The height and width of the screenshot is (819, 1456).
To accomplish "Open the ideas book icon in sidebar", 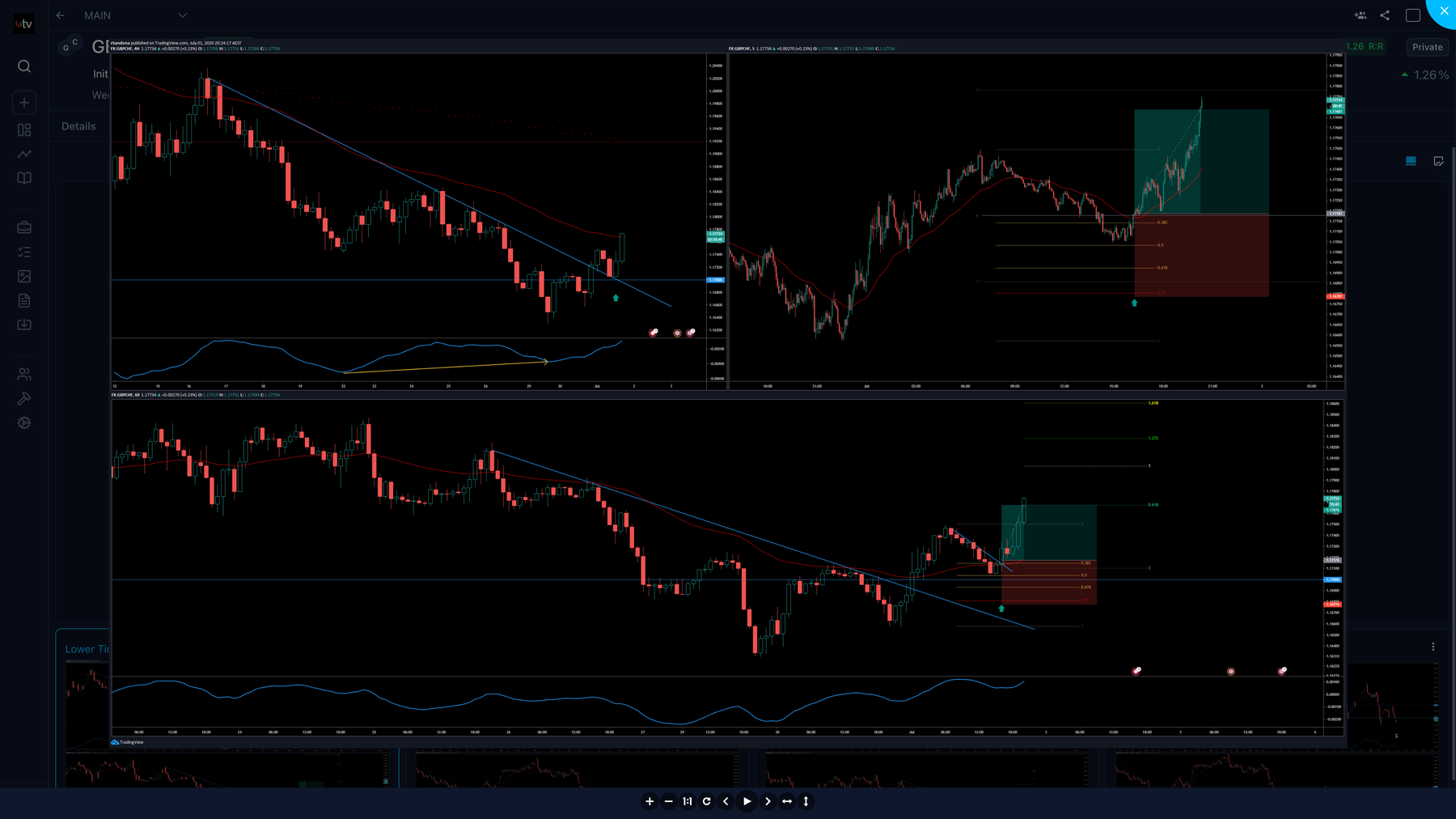I will pyautogui.click(x=24, y=178).
